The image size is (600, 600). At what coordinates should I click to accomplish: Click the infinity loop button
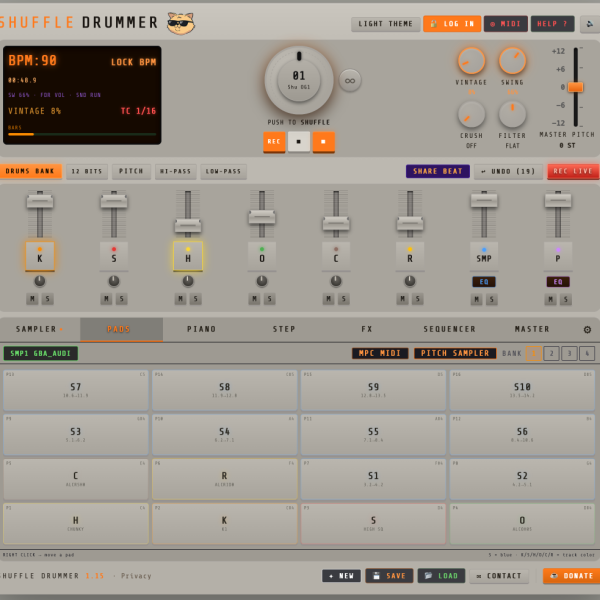tap(350, 80)
